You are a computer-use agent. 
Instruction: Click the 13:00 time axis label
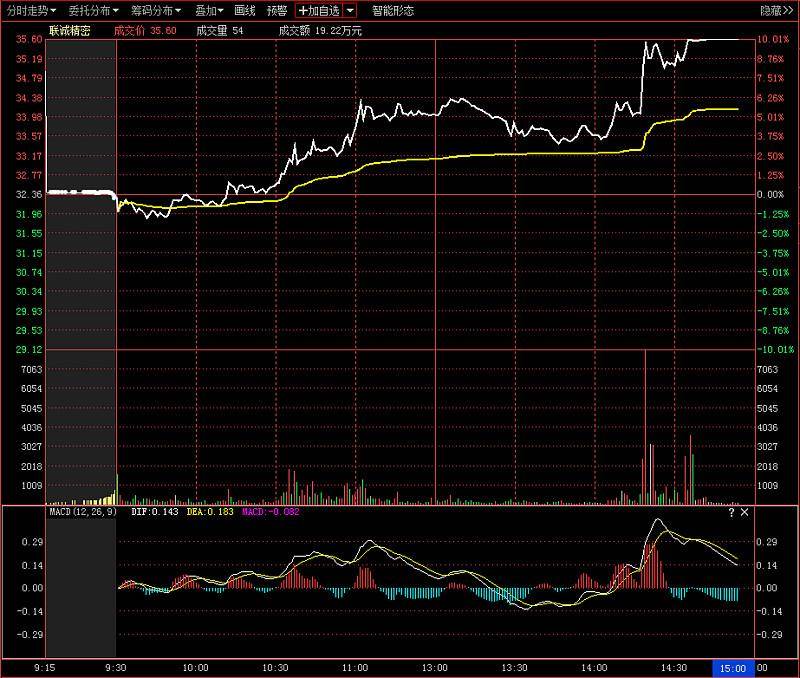point(434,668)
